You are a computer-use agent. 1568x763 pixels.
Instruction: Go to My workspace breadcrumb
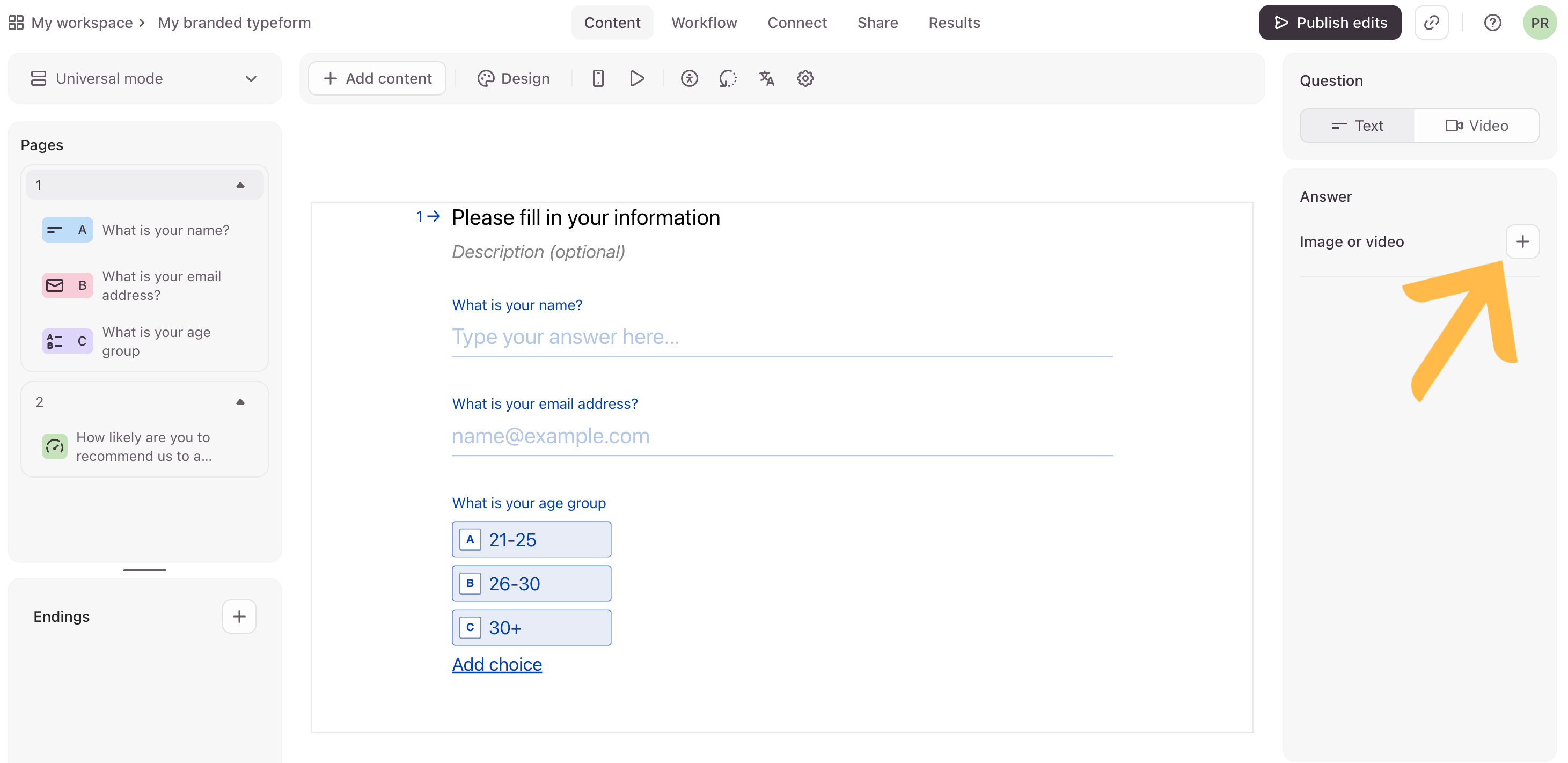pos(82,23)
